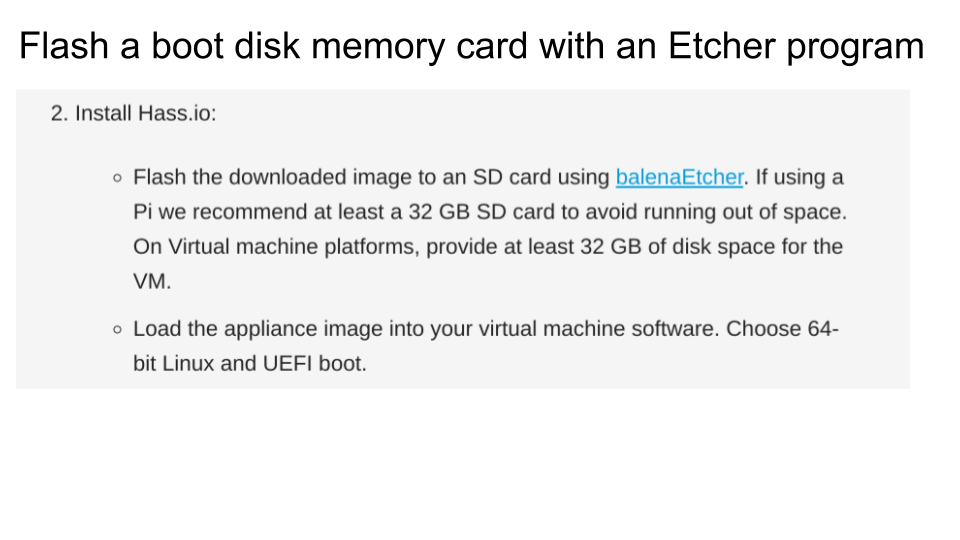Click the bullet marker before "Flash the downloaded image"
This screenshot has height=540, width=960.
[118, 178]
